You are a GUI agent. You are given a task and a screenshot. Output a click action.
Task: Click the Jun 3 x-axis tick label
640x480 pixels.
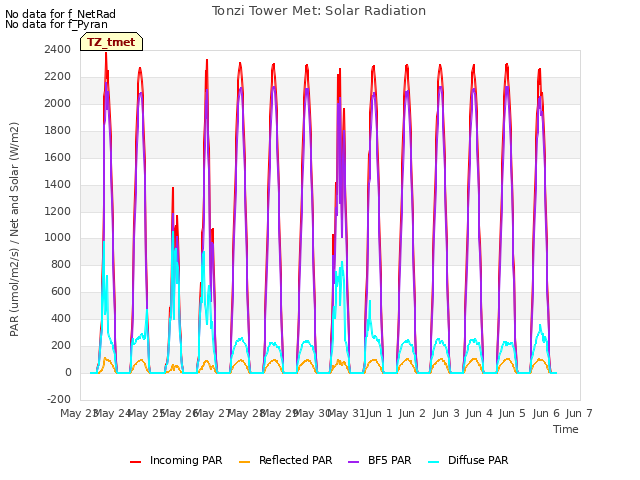[x=446, y=413]
